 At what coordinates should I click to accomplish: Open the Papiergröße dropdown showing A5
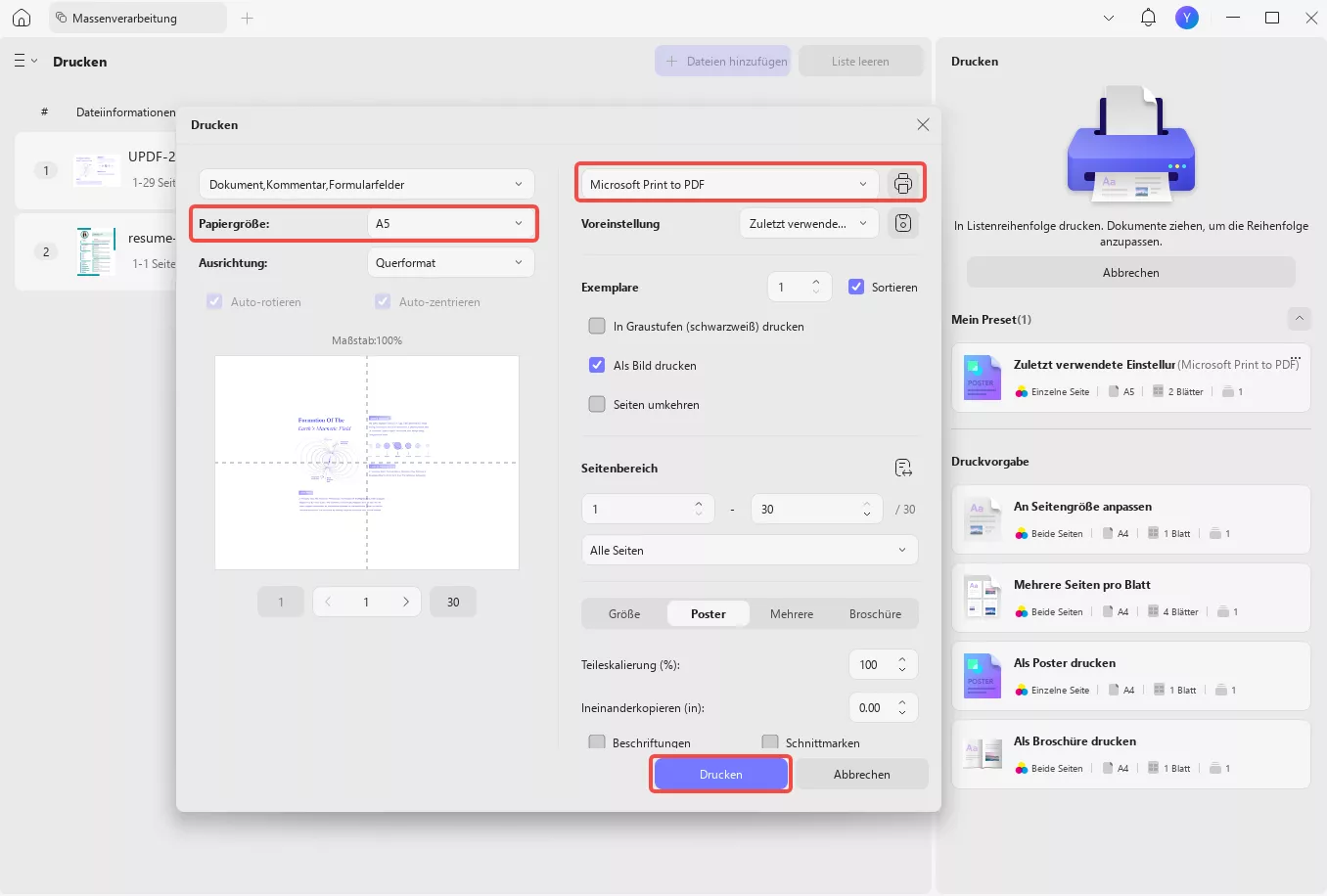pyautogui.click(x=451, y=223)
